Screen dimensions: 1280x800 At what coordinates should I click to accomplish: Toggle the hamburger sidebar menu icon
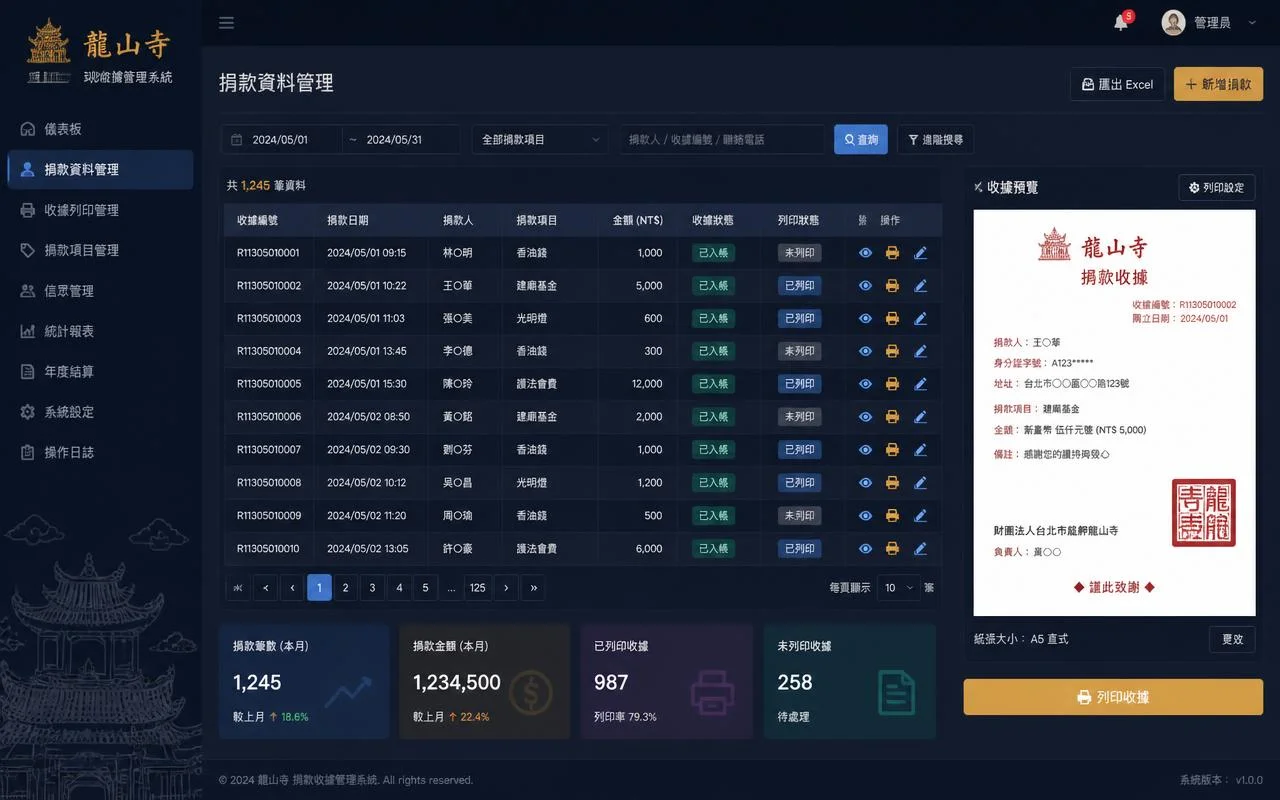(x=226, y=23)
